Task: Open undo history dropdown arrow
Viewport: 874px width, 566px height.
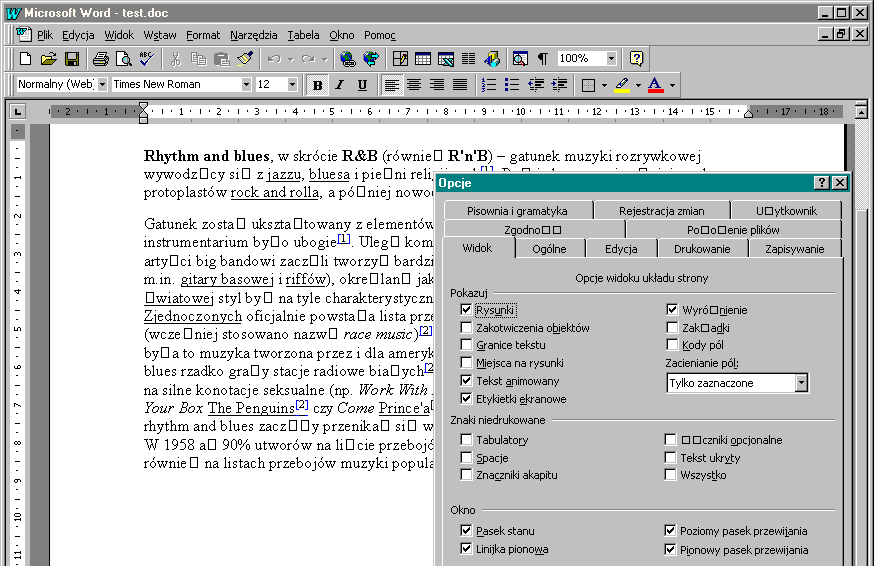Action: click(290, 59)
